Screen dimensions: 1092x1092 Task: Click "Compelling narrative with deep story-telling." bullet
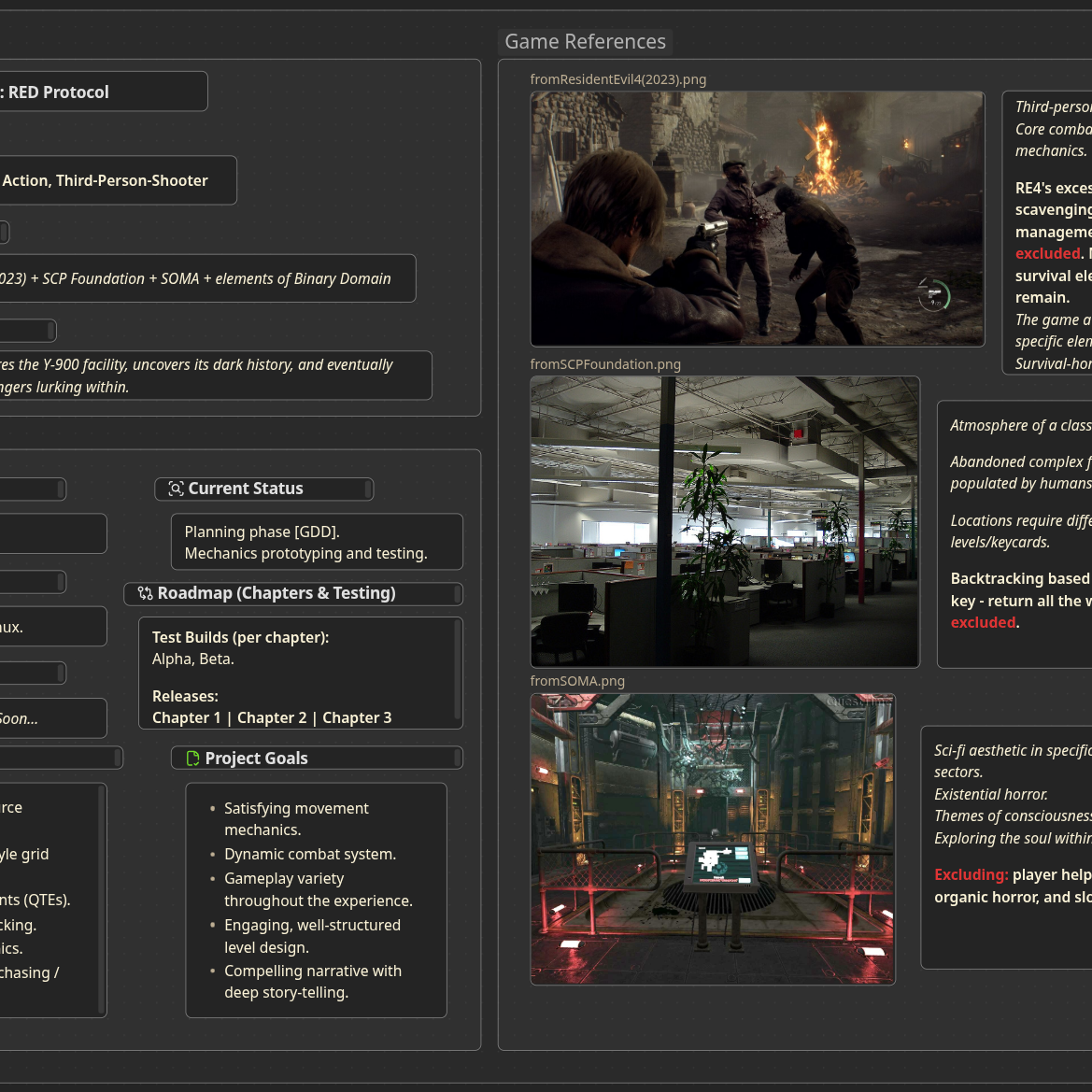pos(313,982)
